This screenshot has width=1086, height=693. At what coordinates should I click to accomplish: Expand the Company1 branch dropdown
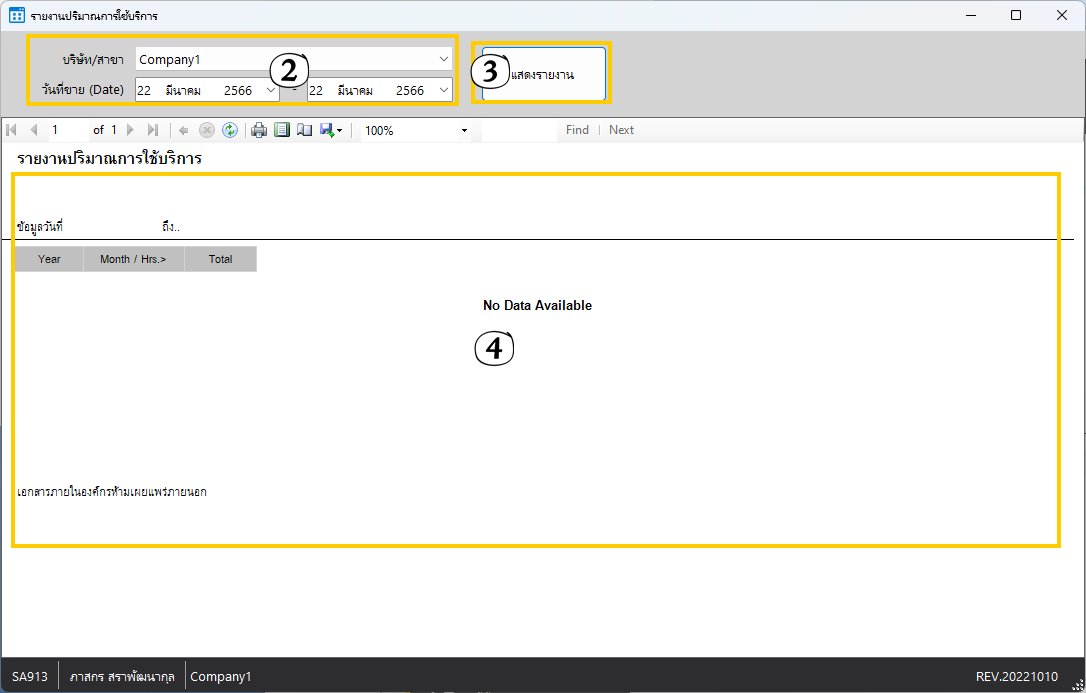tap(444, 60)
